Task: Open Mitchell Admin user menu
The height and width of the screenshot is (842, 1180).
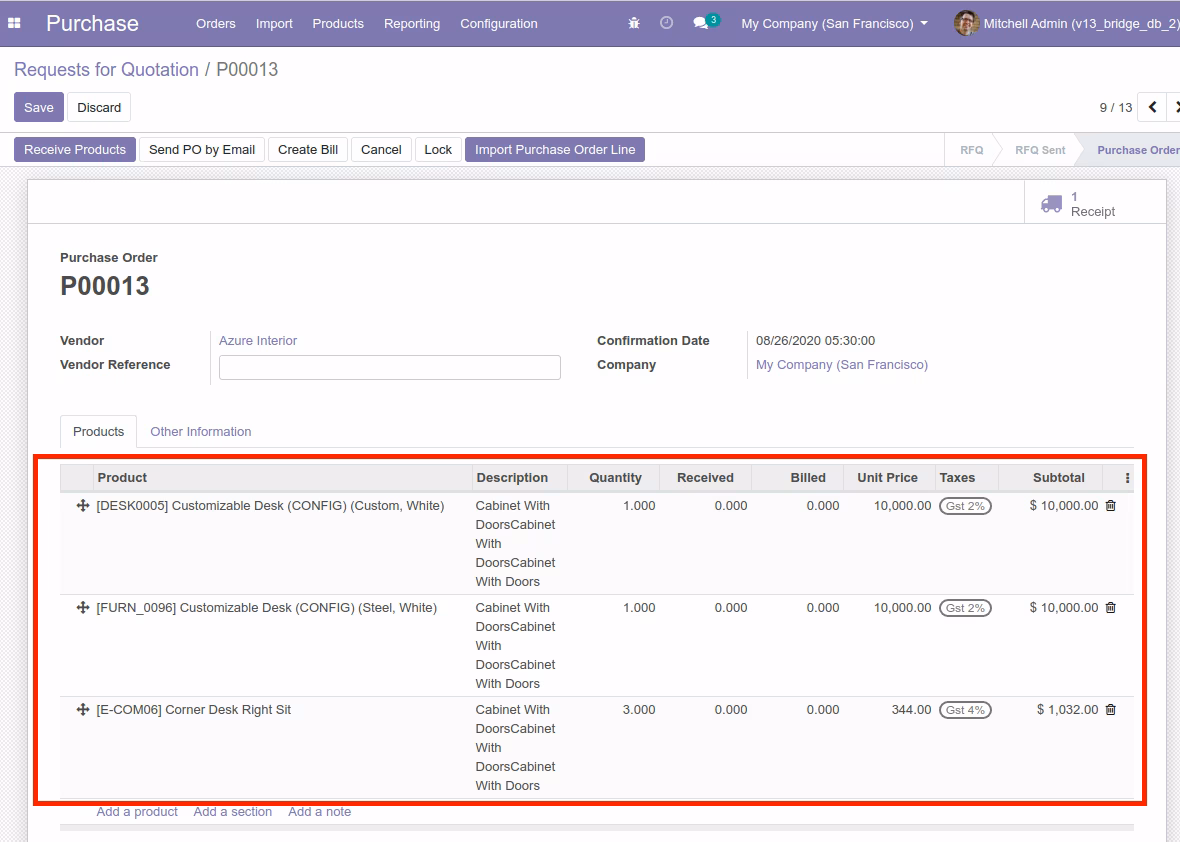Action: tap(1067, 23)
